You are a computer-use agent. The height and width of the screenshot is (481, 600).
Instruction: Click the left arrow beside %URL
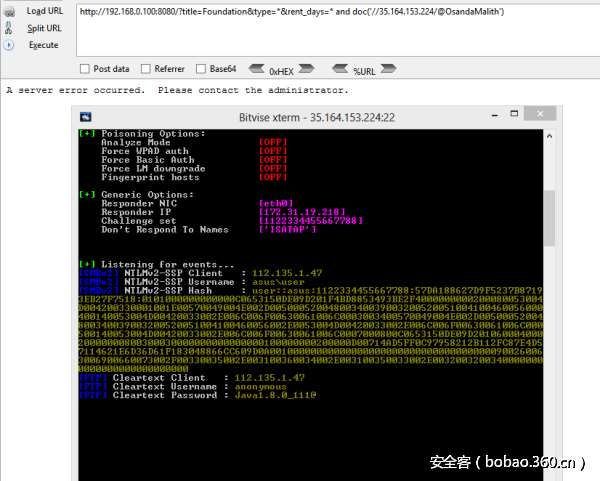339,69
